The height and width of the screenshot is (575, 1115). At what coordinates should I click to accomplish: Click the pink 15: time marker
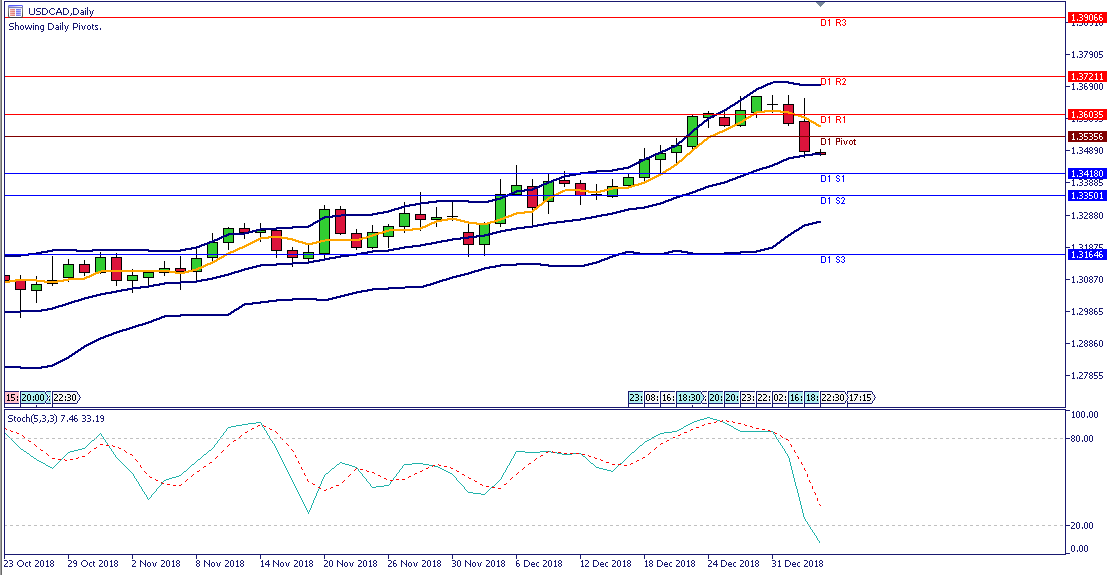coord(11,397)
